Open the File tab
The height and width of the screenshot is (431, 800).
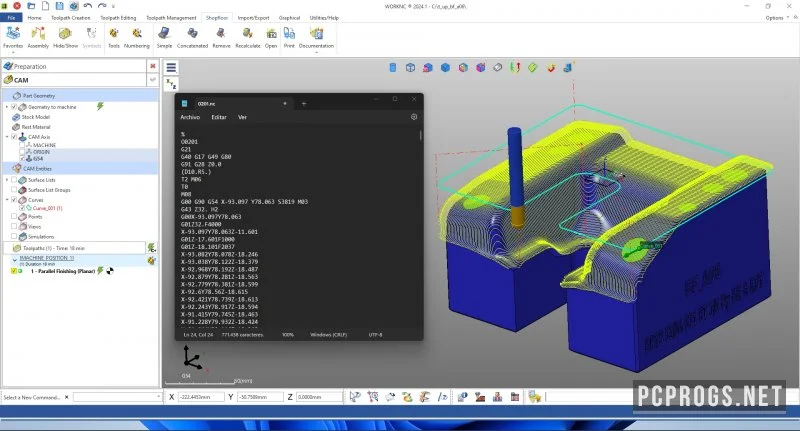point(11,18)
